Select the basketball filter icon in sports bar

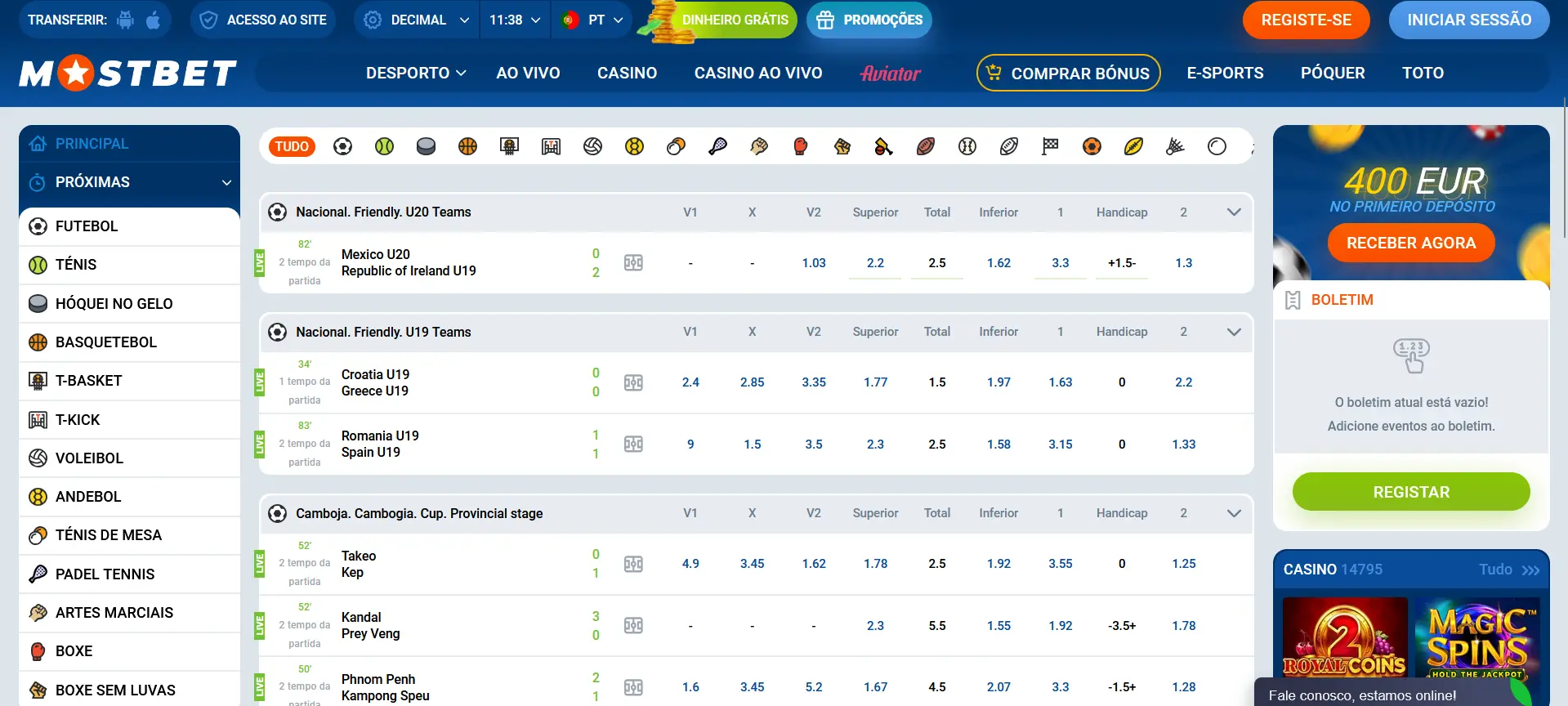tap(468, 146)
